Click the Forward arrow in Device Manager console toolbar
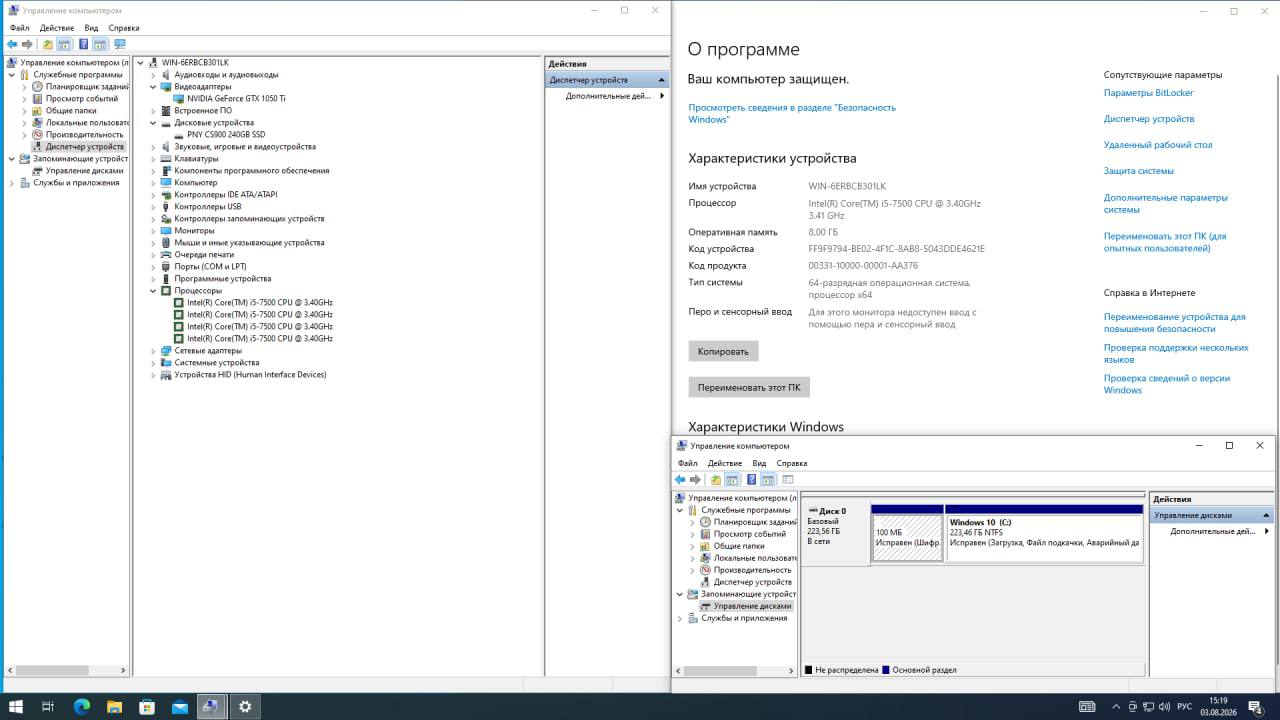The image size is (1280, 720). (28, 44)
